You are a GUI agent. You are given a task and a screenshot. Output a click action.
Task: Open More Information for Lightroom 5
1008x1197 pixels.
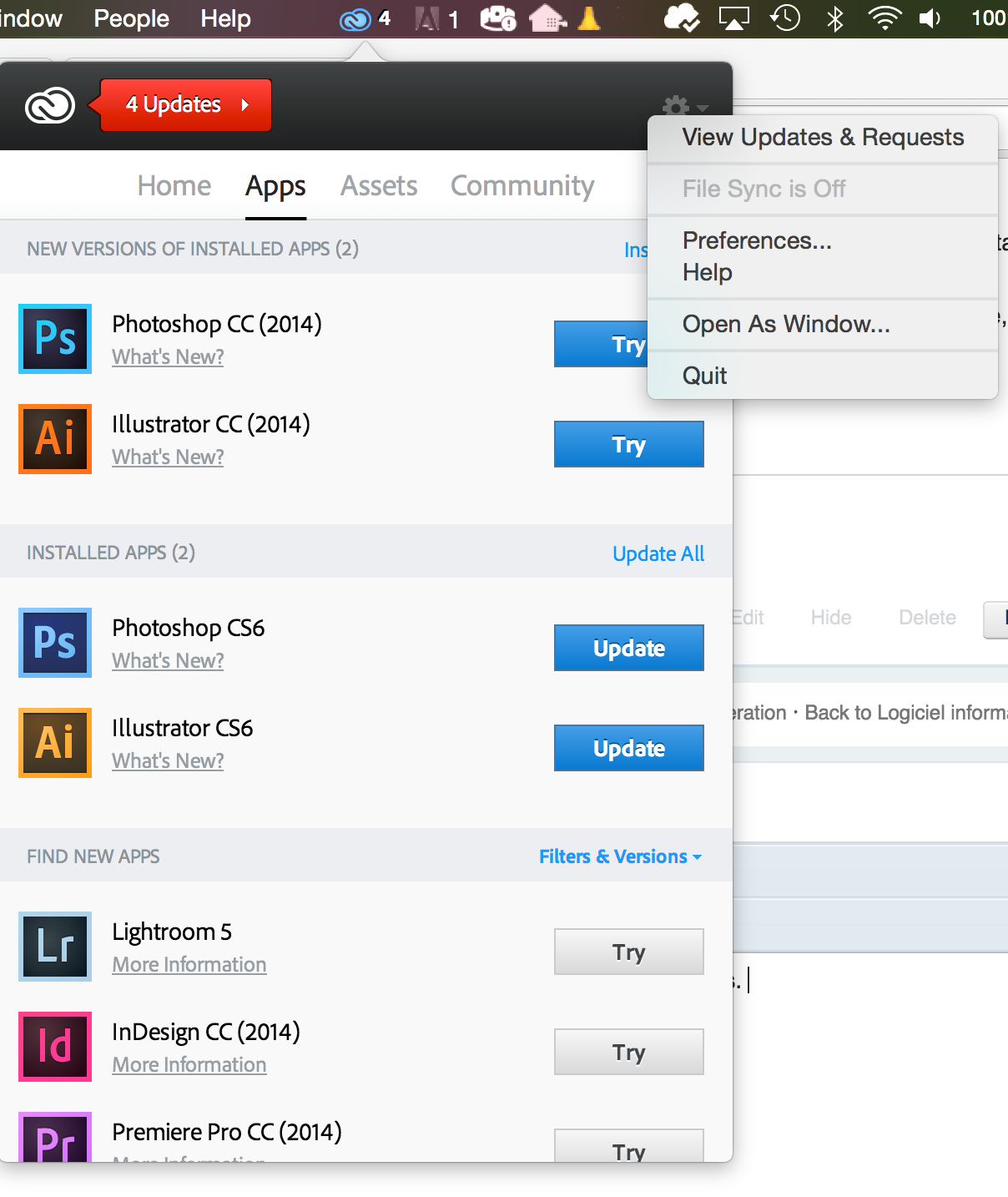[x=189, y=964]
